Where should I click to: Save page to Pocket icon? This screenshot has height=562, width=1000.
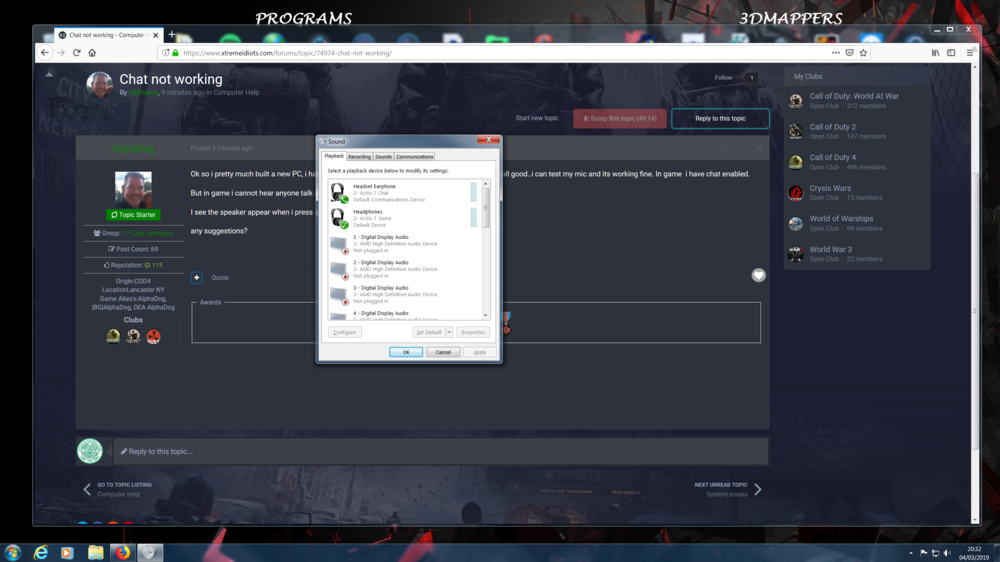[849, 53]
